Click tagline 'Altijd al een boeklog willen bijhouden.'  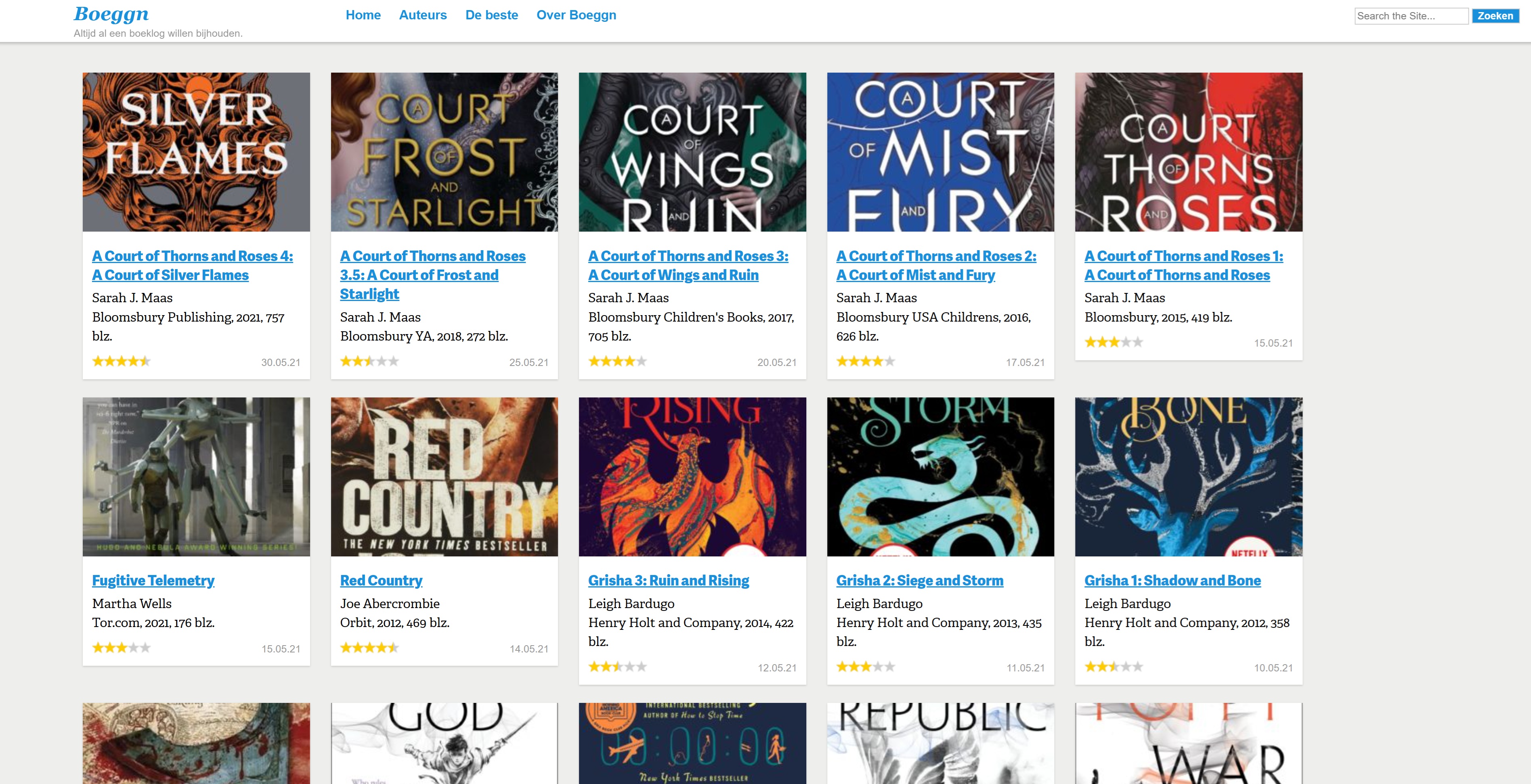tap(158, 33)
